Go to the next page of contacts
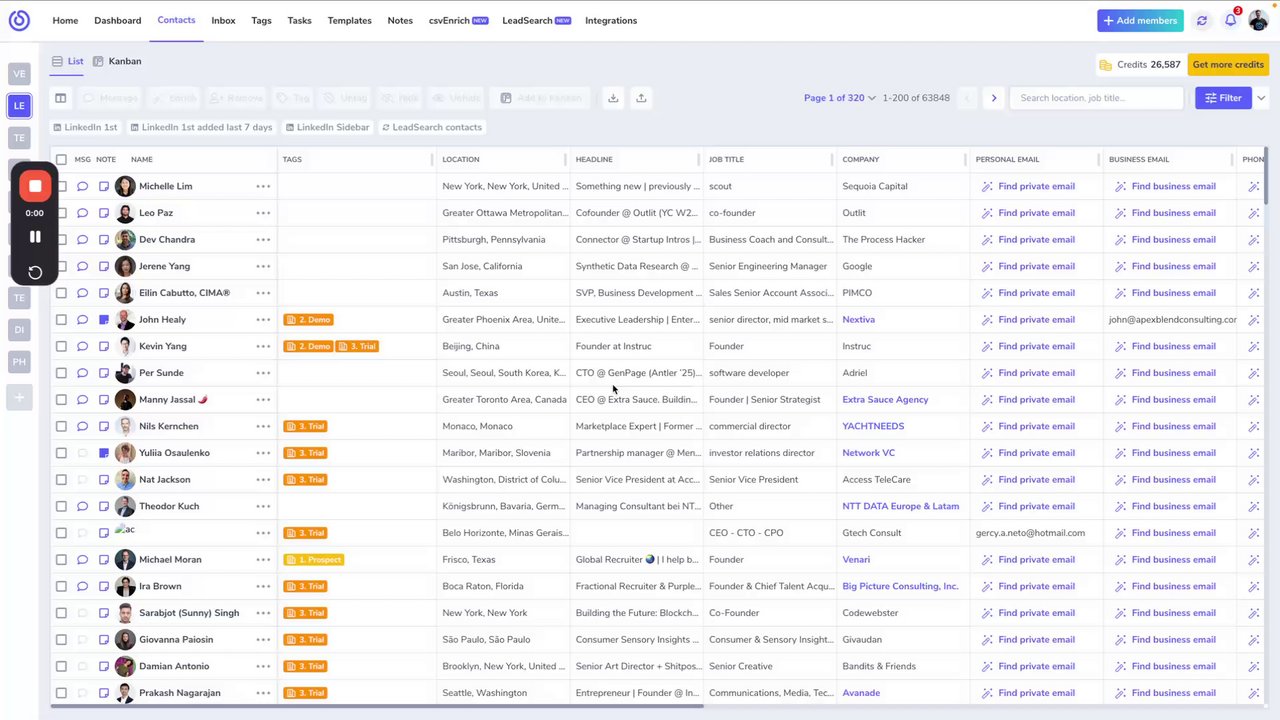The width and height of the screenshot is (1280, 720). 993,98
